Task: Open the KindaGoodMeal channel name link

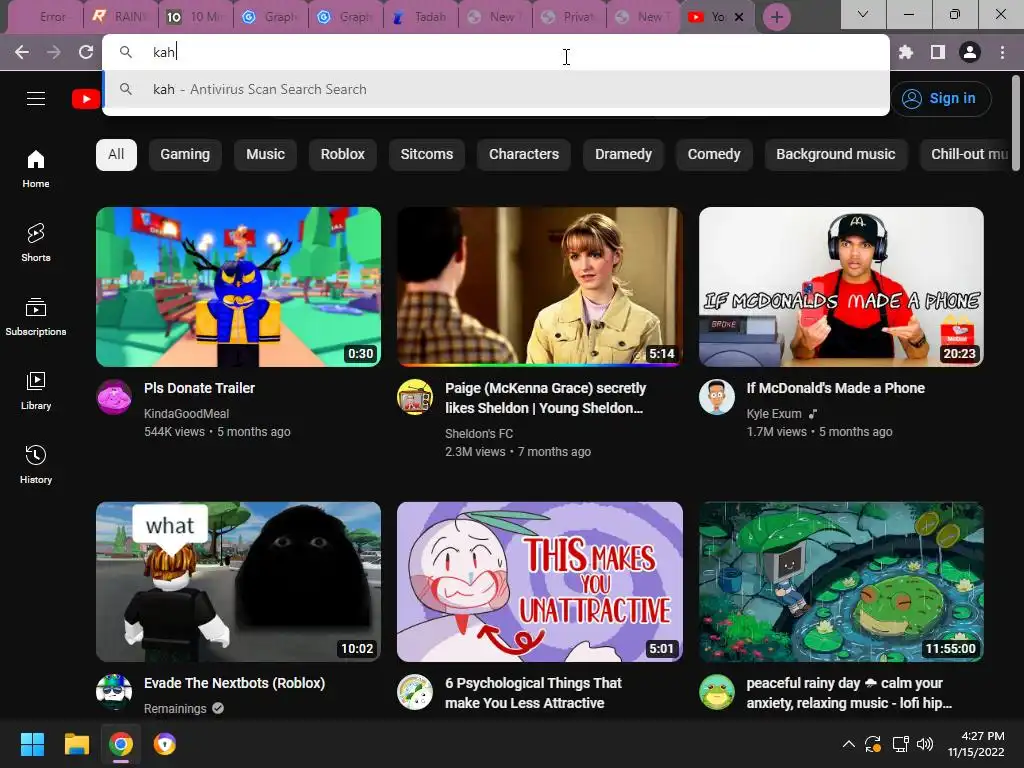Action: pyautogui.click(x=186, y=414)
